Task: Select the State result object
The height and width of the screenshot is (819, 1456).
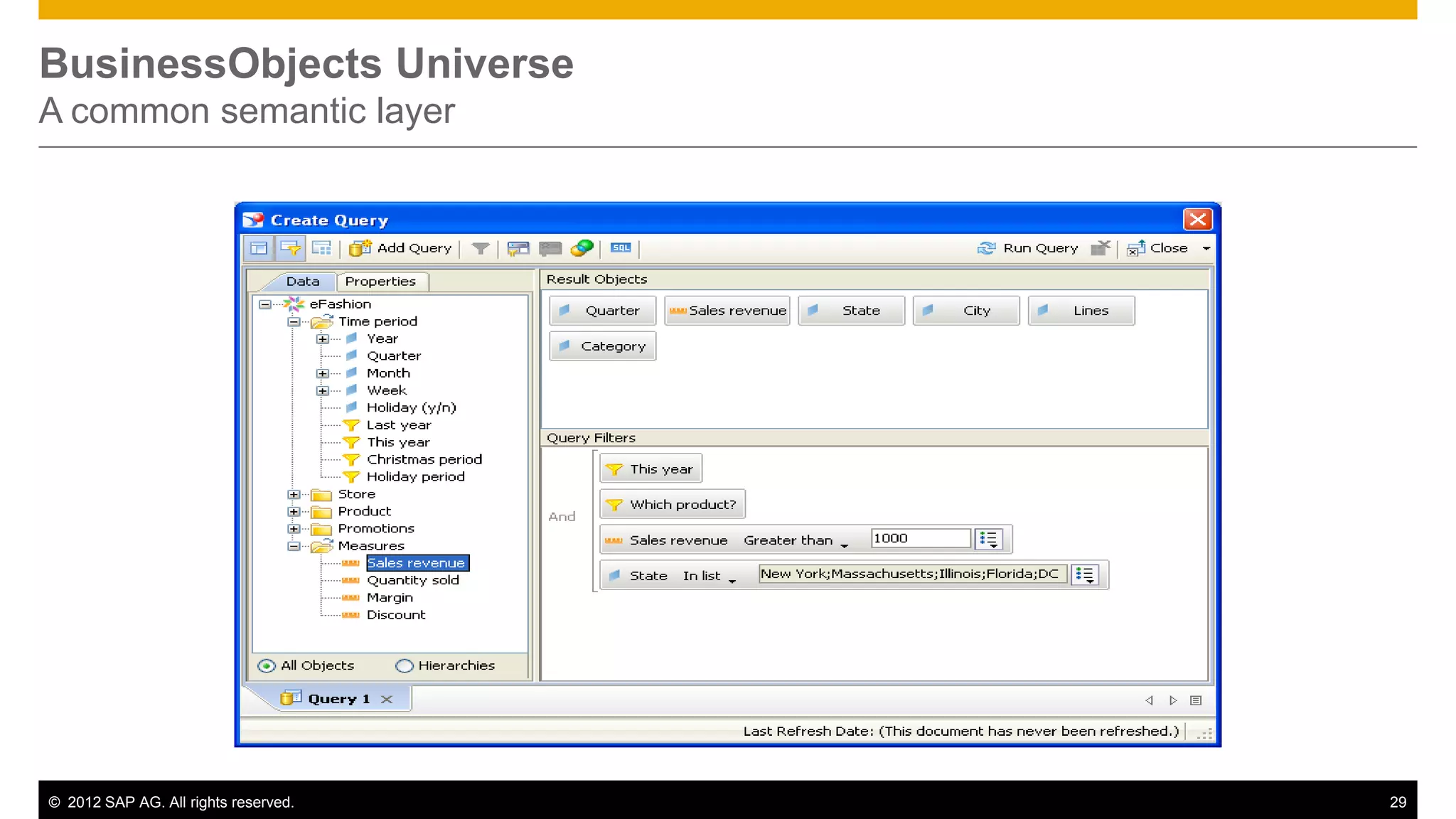Action: [x=851, y=311]
